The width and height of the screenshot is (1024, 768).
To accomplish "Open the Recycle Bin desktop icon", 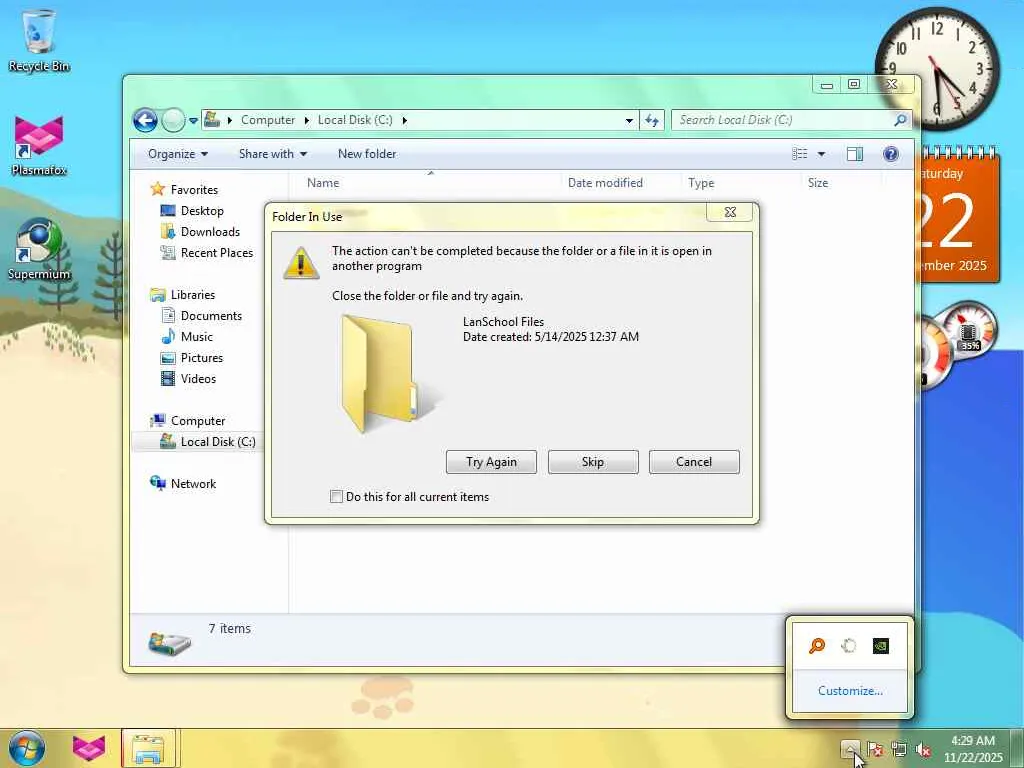I will pyautogui.click(x=39, y=40).
